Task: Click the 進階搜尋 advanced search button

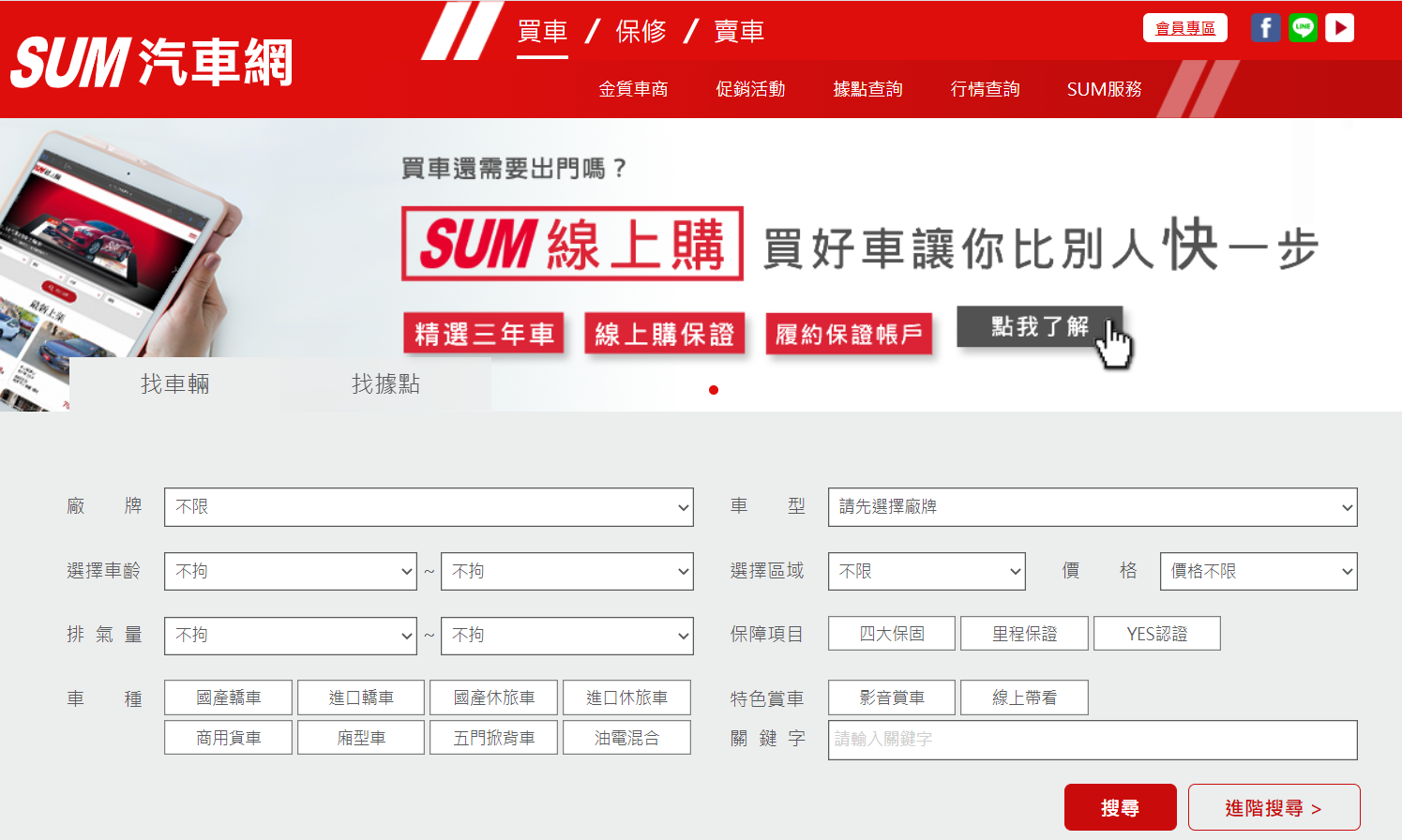Action: click(x=1274, y=808)
